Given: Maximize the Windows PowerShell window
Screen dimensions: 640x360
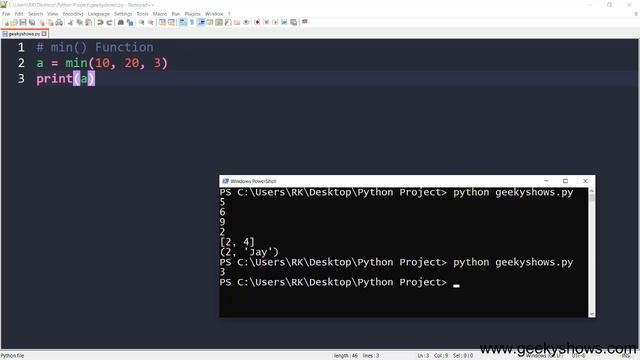Looking at the screenshot, I should pos(565,181).
